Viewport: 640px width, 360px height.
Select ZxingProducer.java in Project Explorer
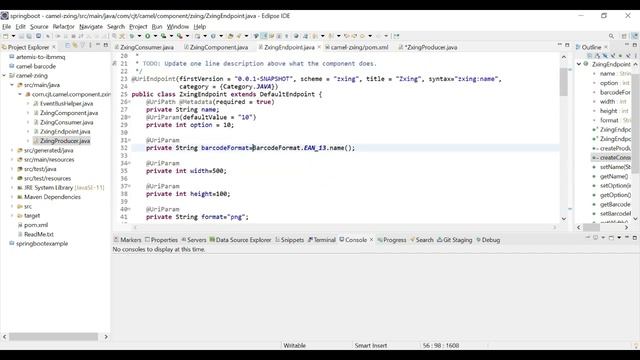click(x=65, y=141)
